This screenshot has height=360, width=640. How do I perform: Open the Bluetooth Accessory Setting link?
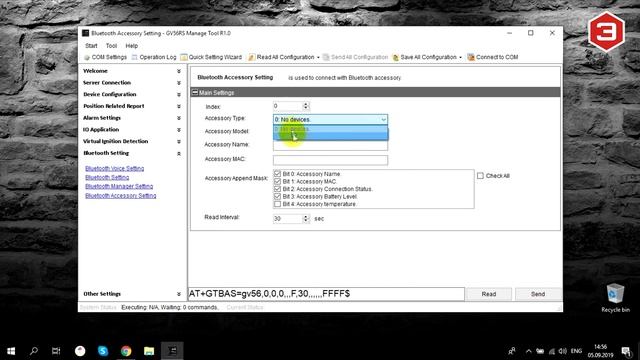(121, 196)
